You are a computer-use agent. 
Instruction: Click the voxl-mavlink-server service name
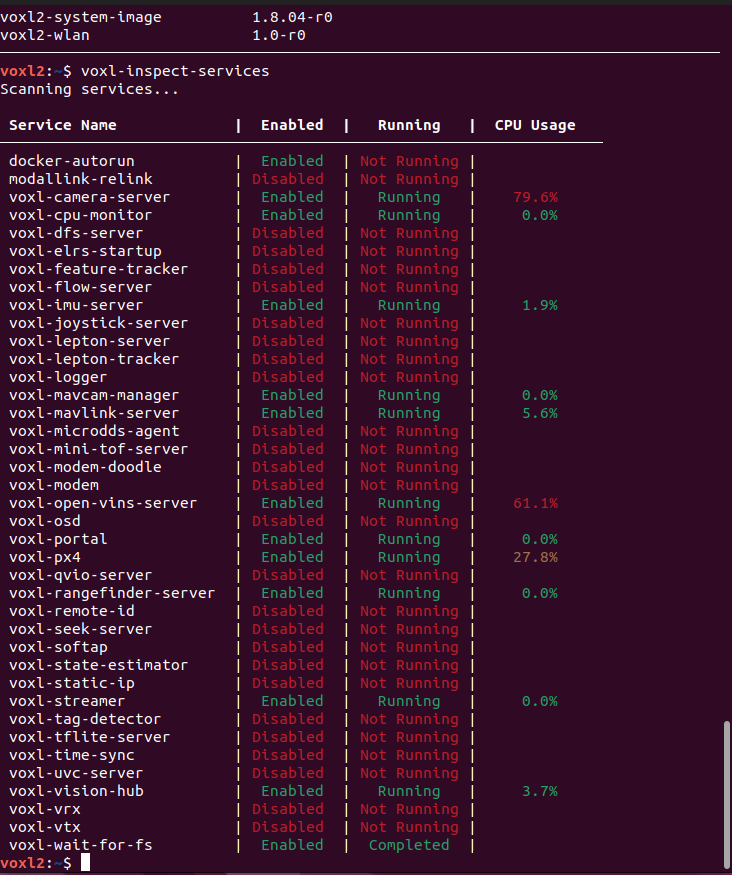pos(94,413)
